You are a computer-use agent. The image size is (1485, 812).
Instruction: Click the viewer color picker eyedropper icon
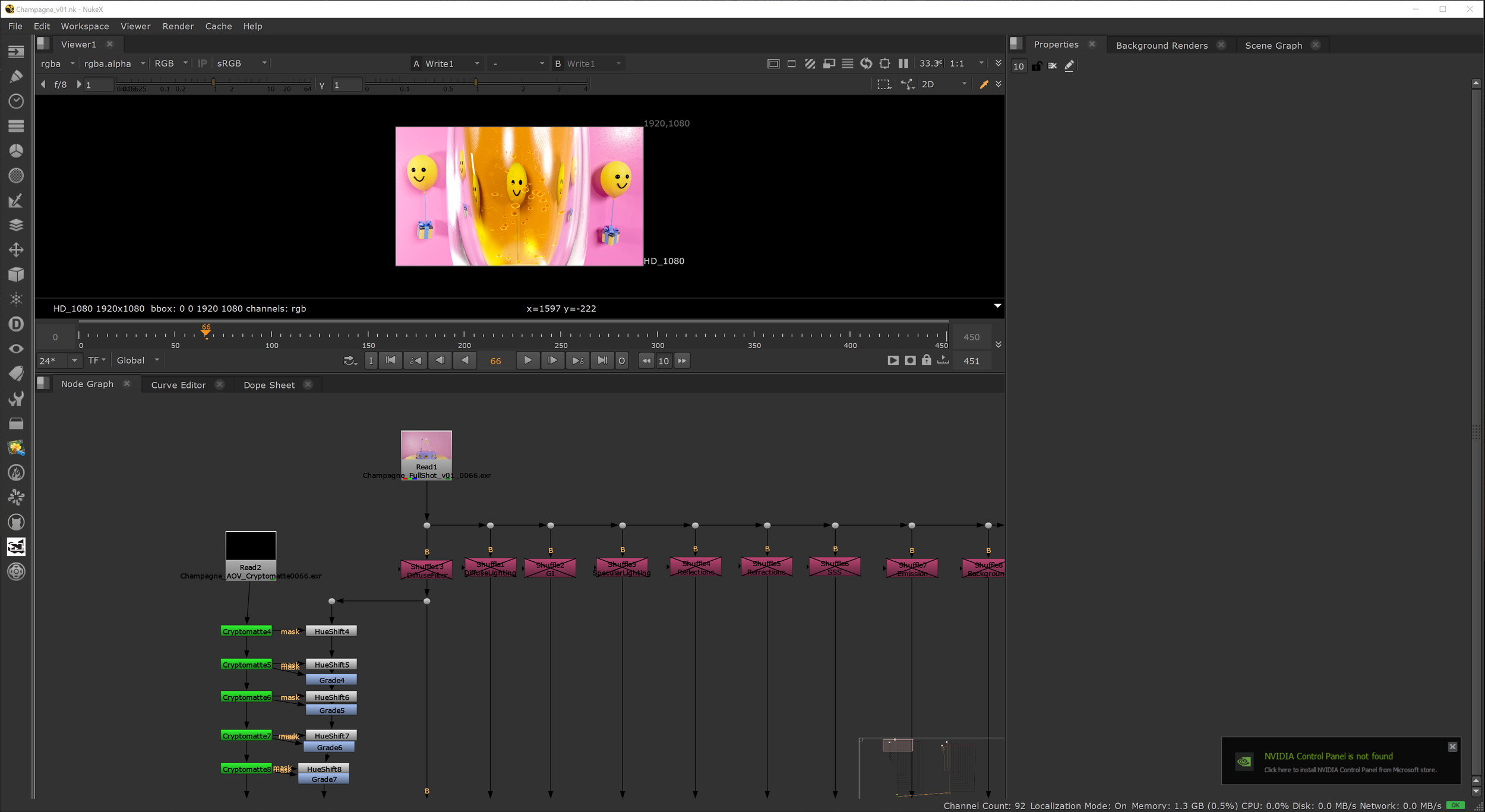(984, 84)
